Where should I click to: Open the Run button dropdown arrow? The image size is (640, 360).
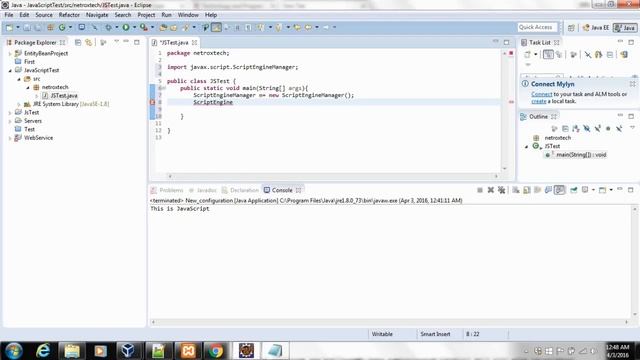134,27
